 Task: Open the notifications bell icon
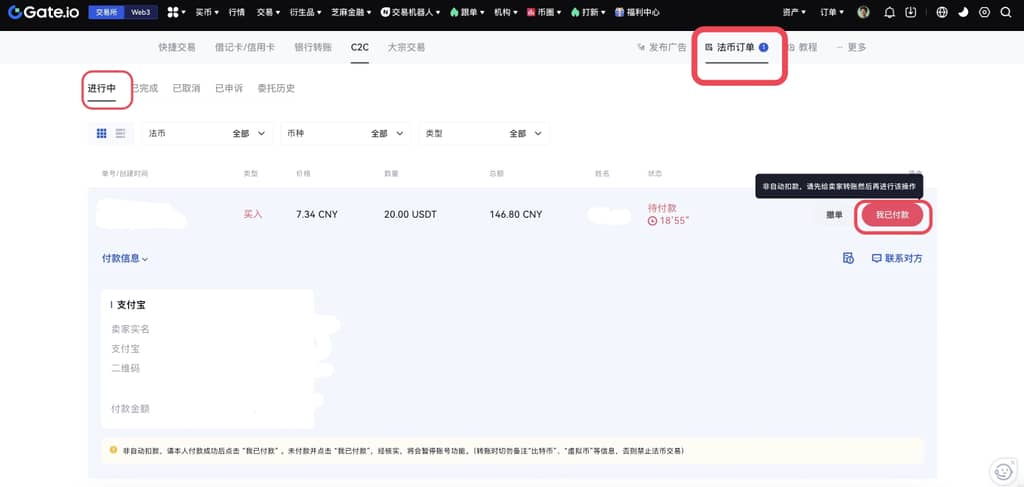click(890, 12)
